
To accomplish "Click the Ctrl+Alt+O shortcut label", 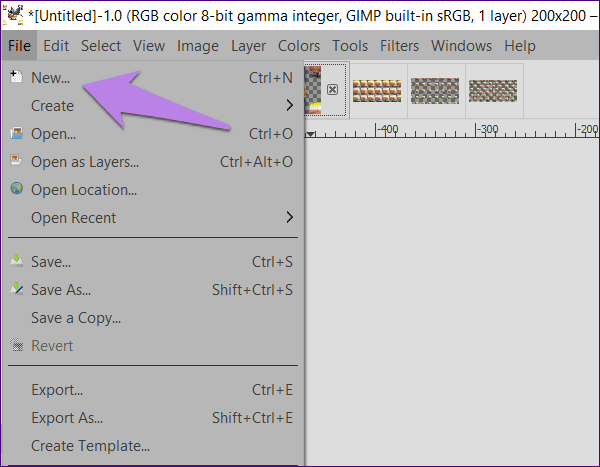I will (x=256, y=162).
